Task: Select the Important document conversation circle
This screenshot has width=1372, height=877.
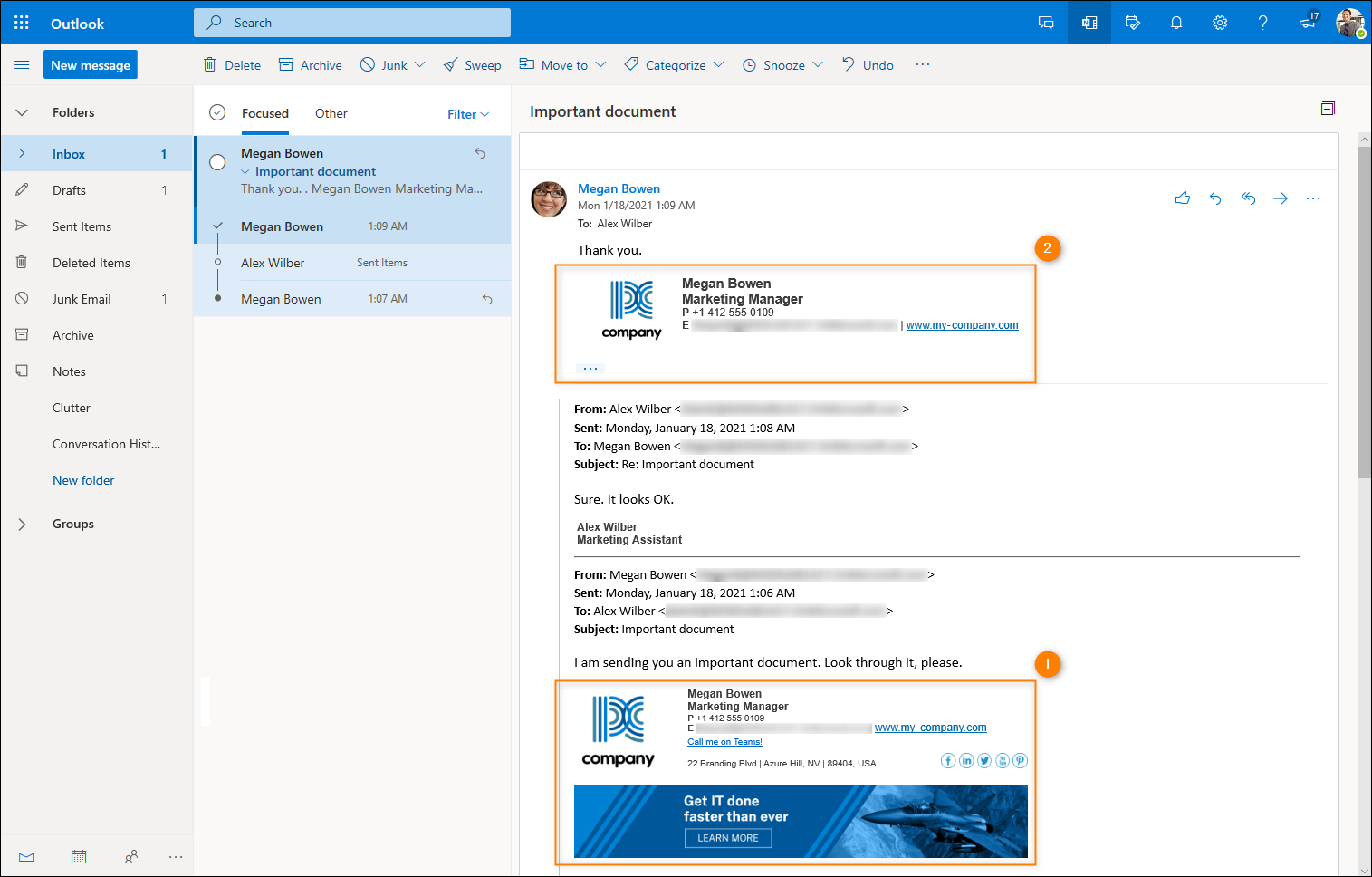Action: coord(217,162)
